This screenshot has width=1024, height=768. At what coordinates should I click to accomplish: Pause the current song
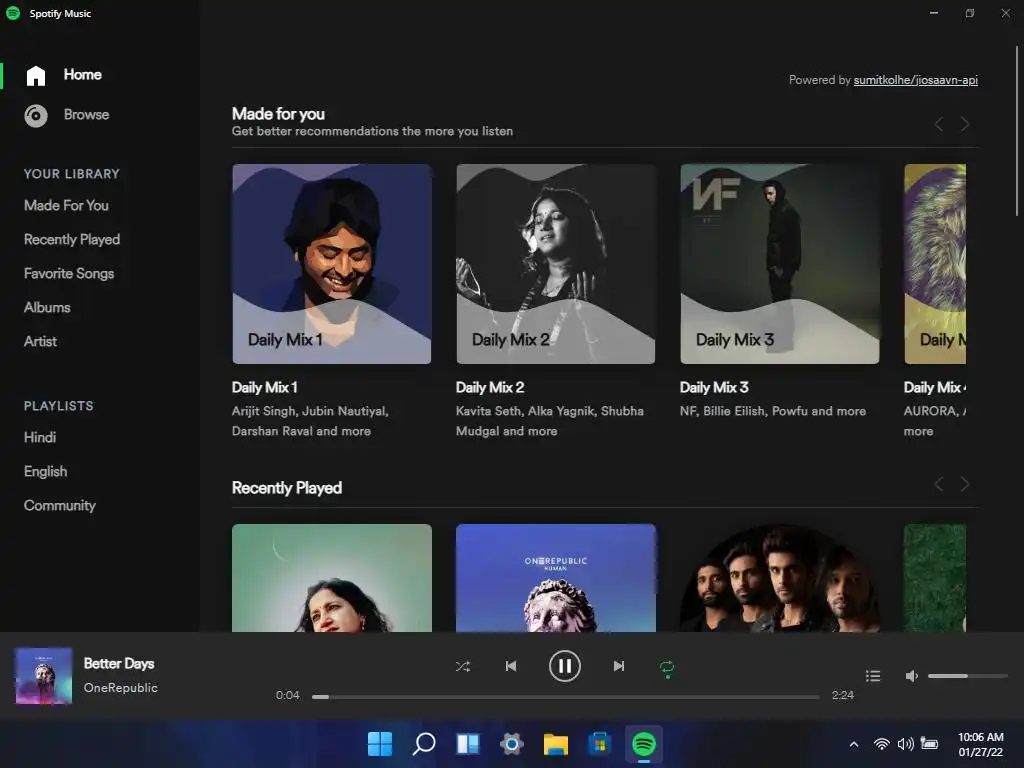pos(564,666)
